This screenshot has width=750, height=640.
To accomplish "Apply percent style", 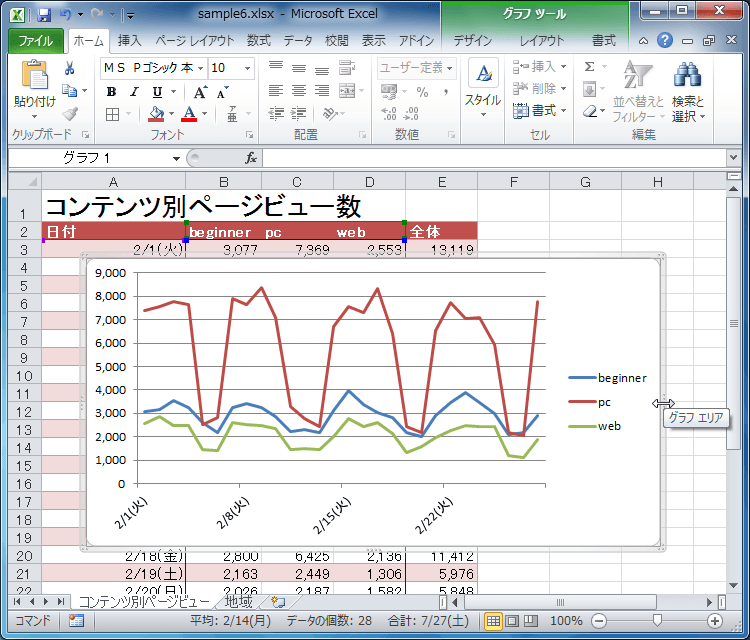I will (x=422, y=91).
